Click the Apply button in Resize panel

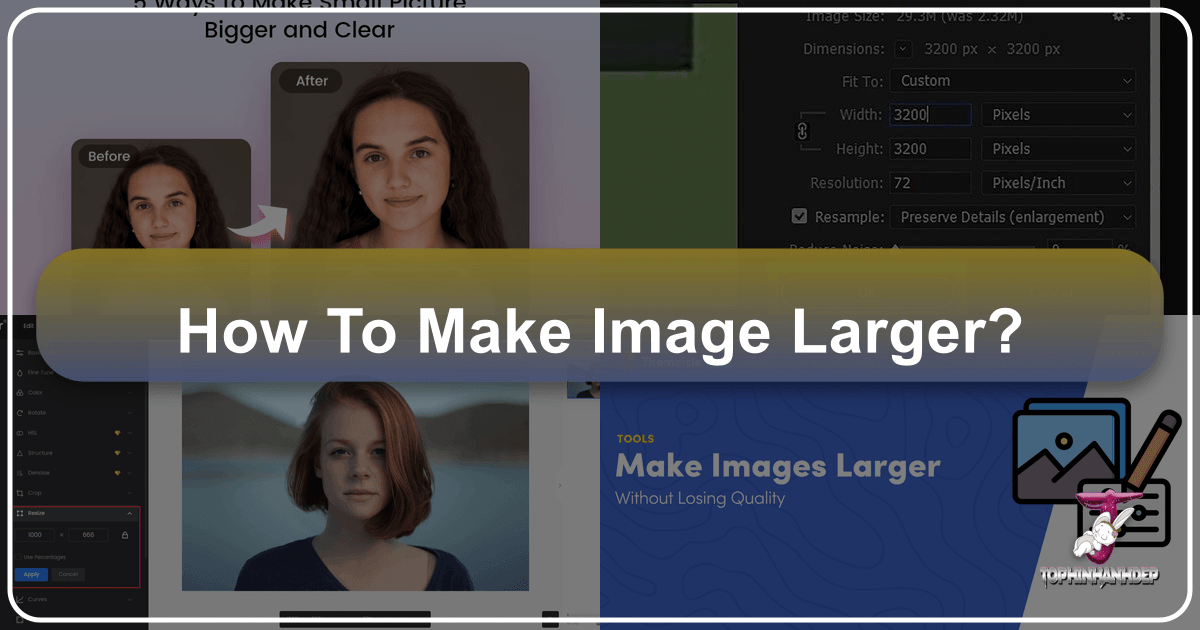pos(32,574)
